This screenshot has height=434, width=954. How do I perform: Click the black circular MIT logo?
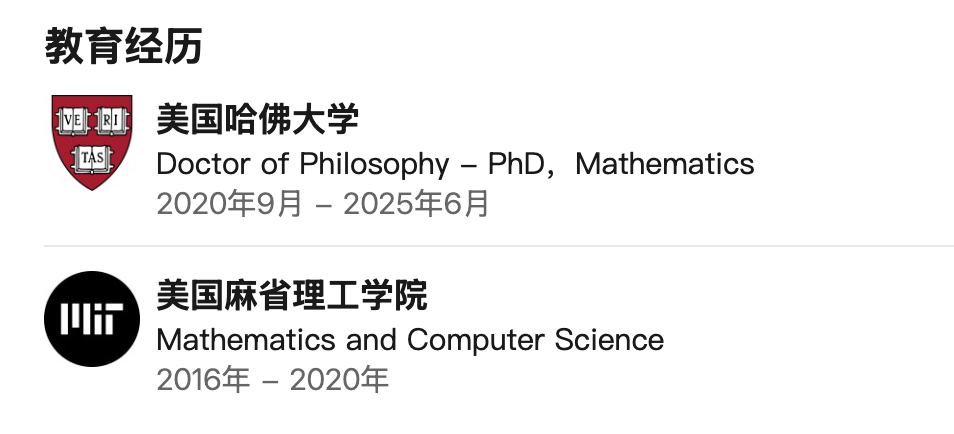(x=92, y=319)
